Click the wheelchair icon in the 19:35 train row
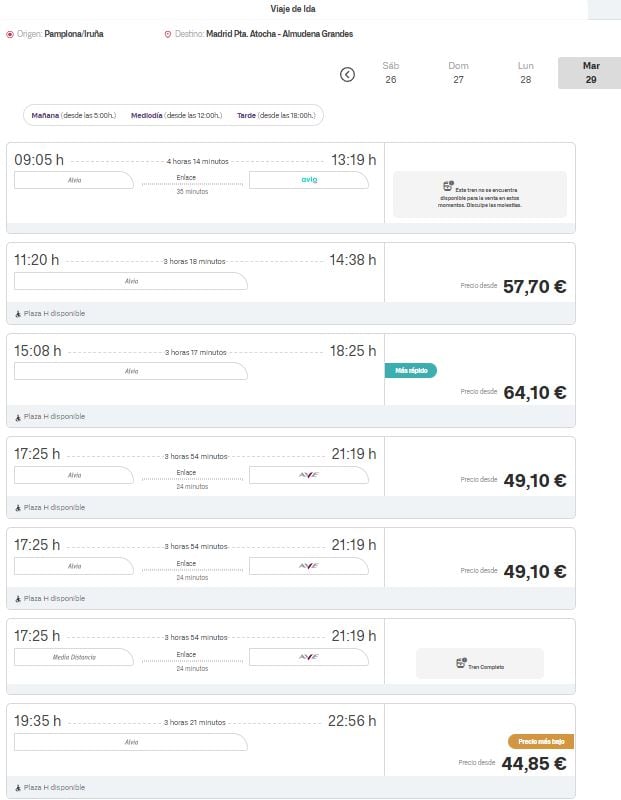621x800 pixels. coord(18,788)
